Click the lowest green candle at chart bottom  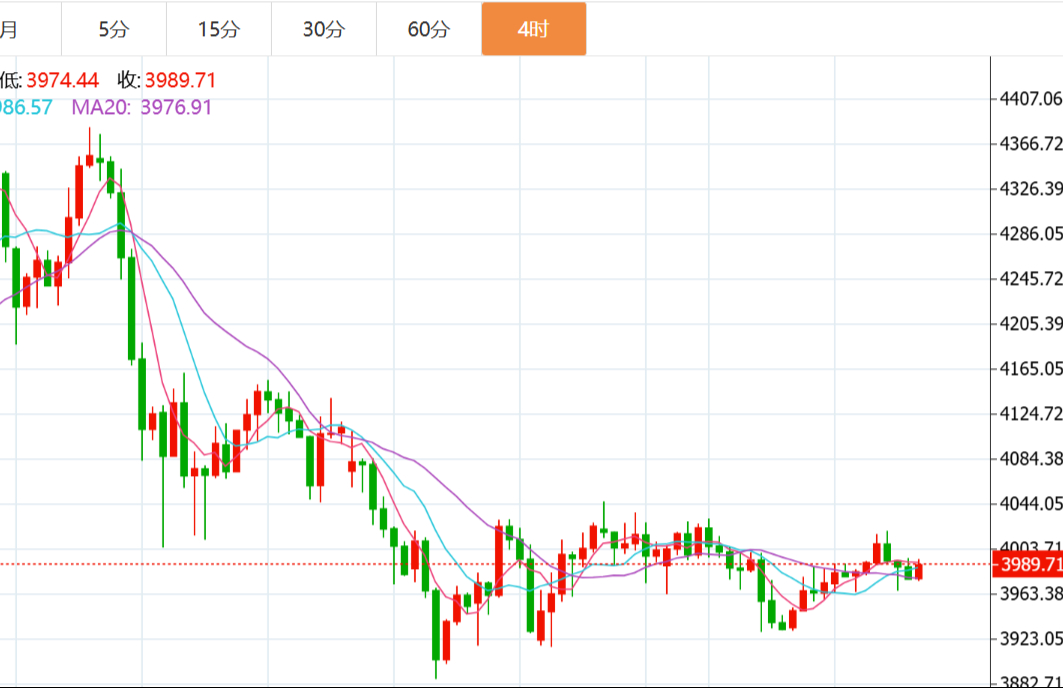tap(436, 625)
